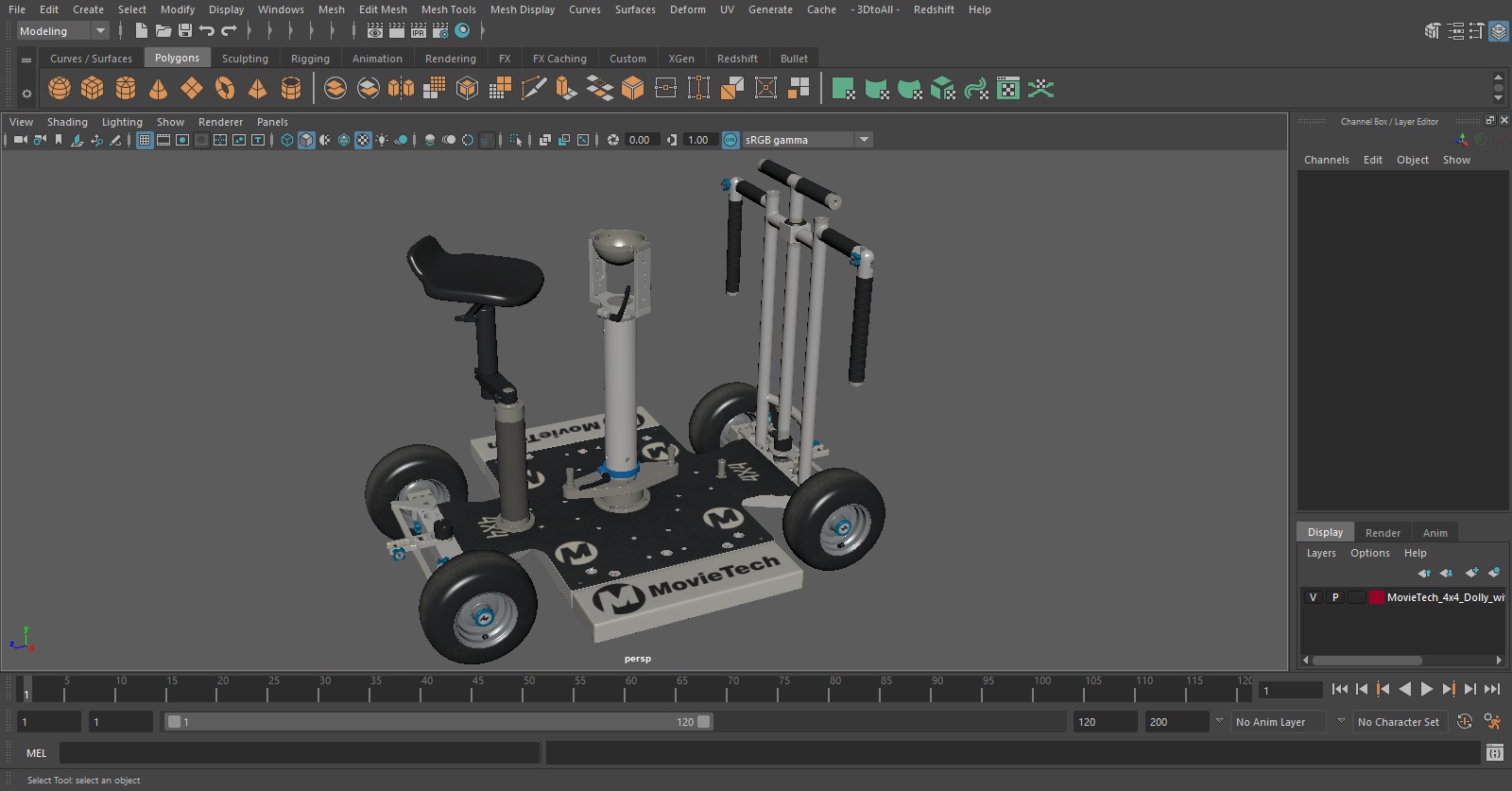The height and width of the screenshot is (791, 1512).
Task: Click the MEL command line input field
Action: point(300,753)
